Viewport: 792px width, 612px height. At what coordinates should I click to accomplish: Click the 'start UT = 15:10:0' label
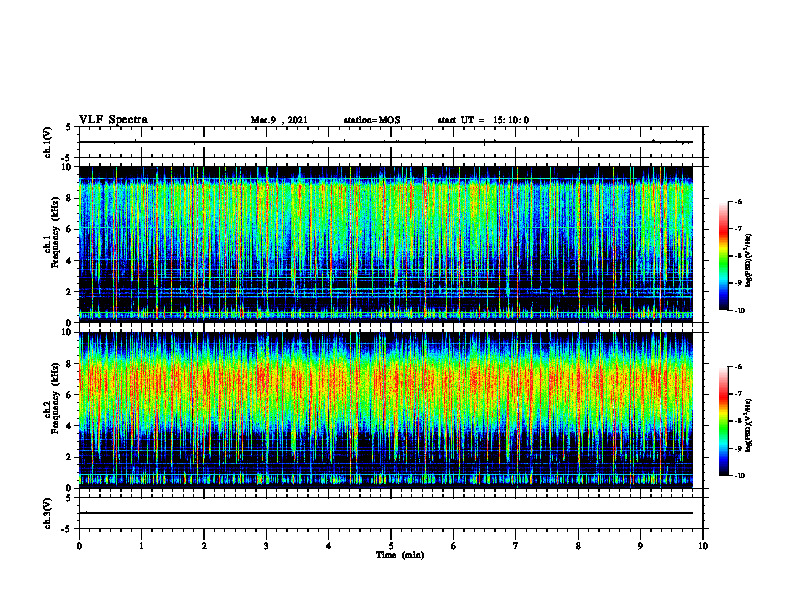coord(483,120)
